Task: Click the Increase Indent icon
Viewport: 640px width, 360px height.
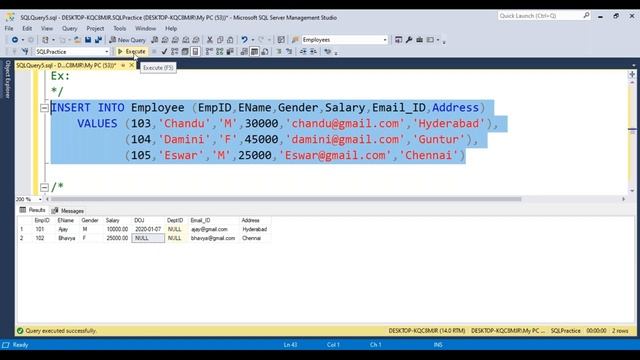Action: point(313,51)
